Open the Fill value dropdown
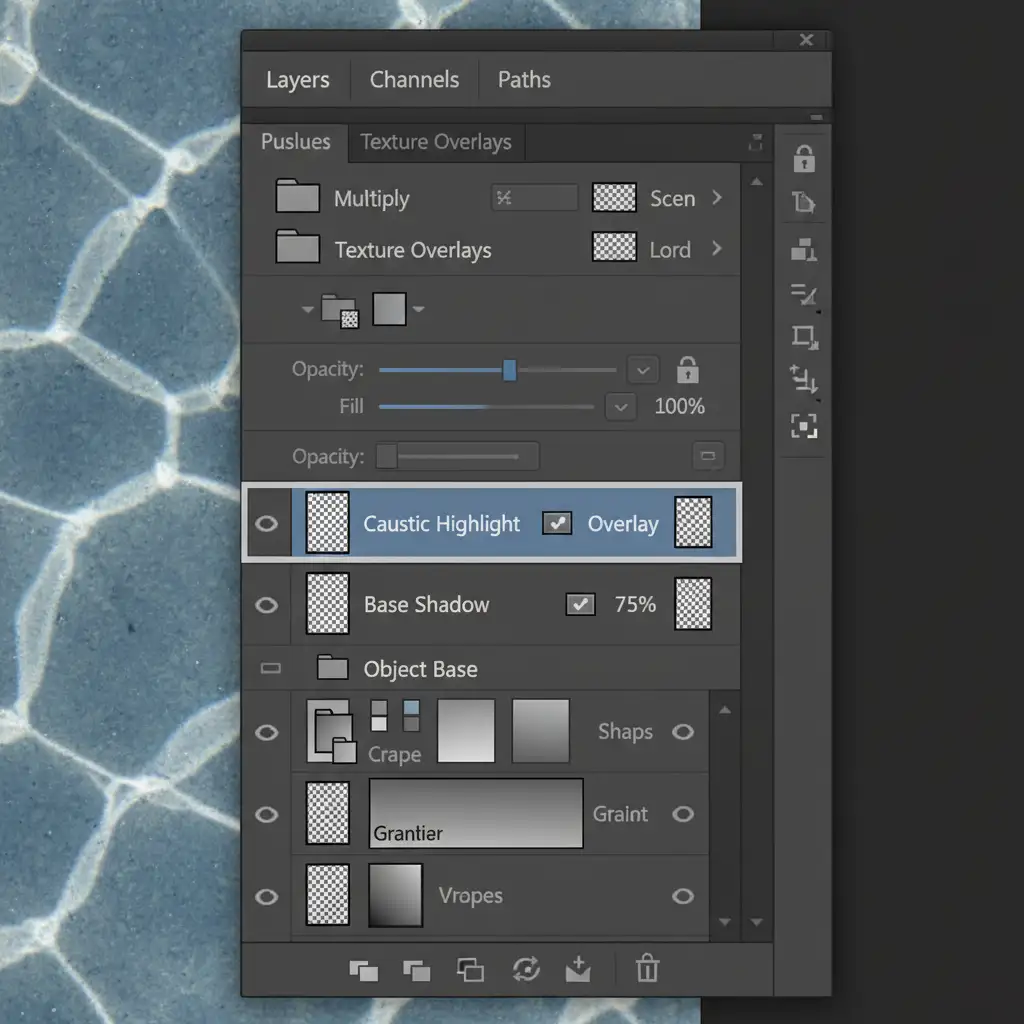 [x=621, y=407]
